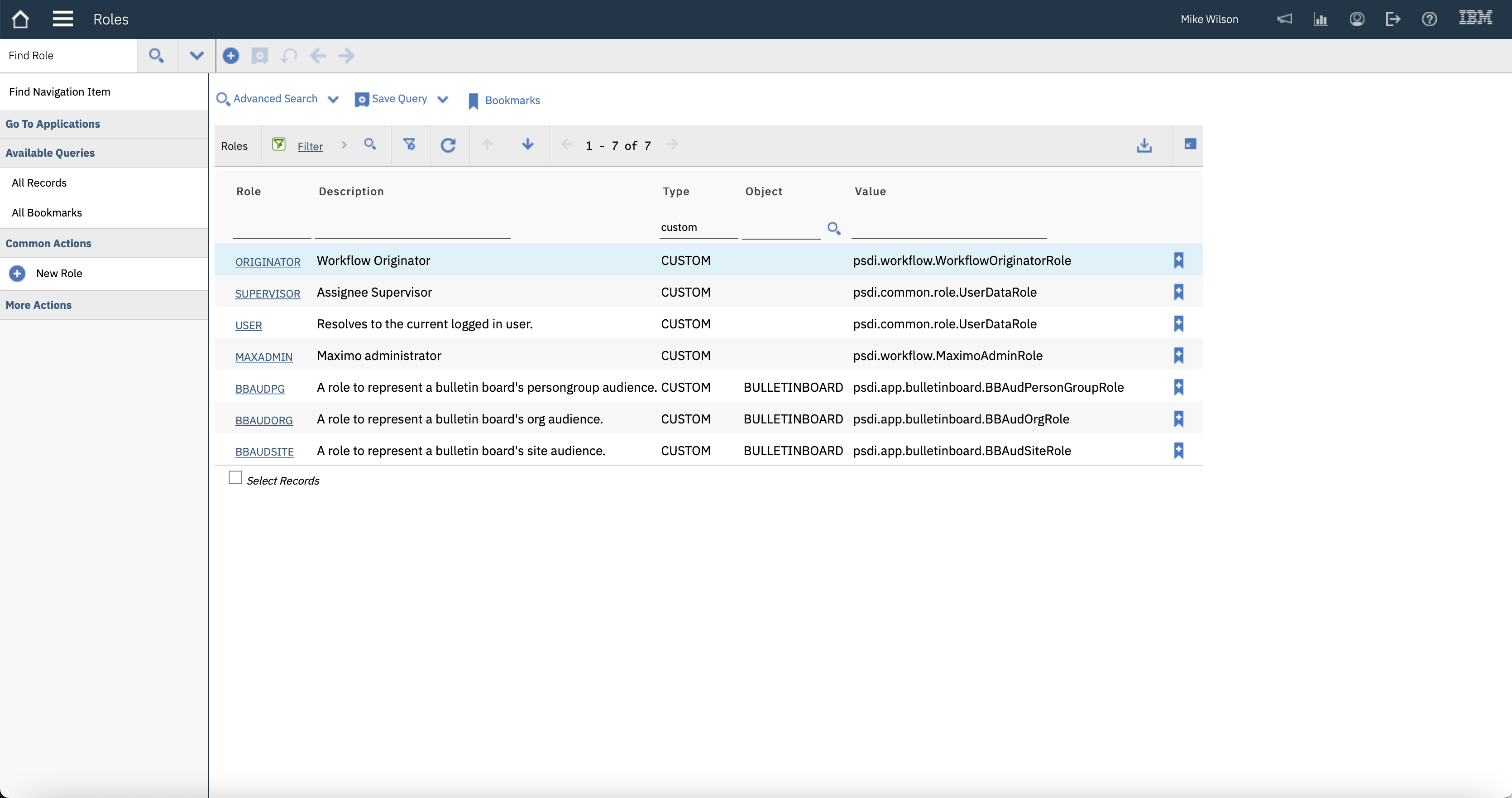
Task: Open the More Actions section
Action: 39,305
